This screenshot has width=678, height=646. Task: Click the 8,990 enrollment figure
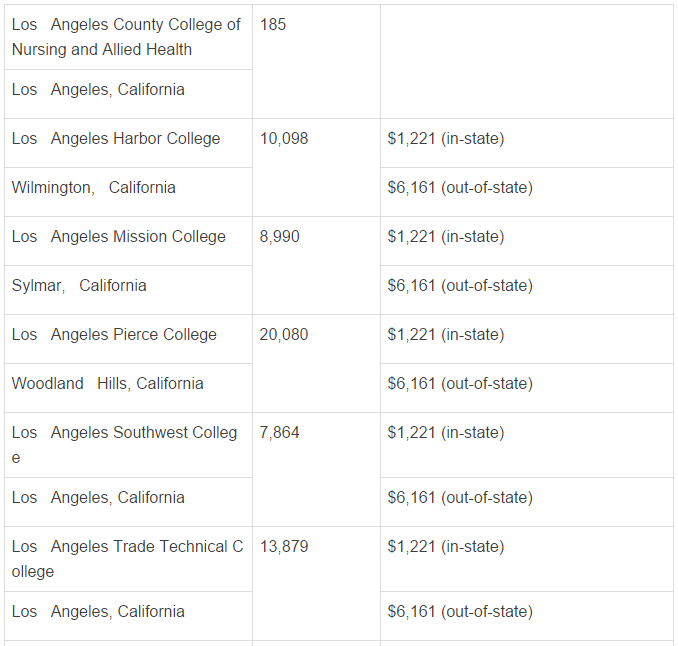tap(279, 237)
